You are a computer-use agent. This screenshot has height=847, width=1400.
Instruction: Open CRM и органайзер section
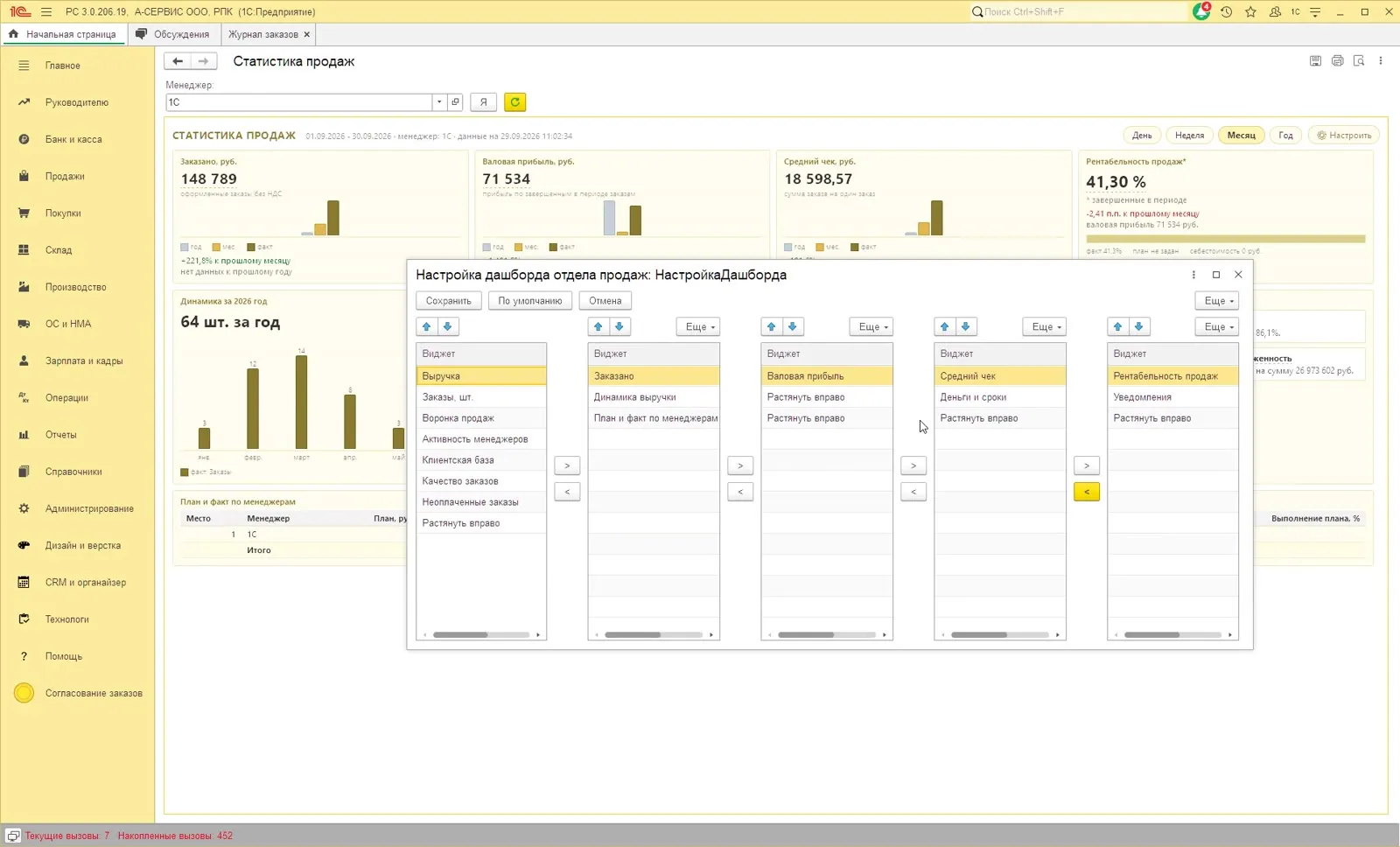(x=86, y=582)
